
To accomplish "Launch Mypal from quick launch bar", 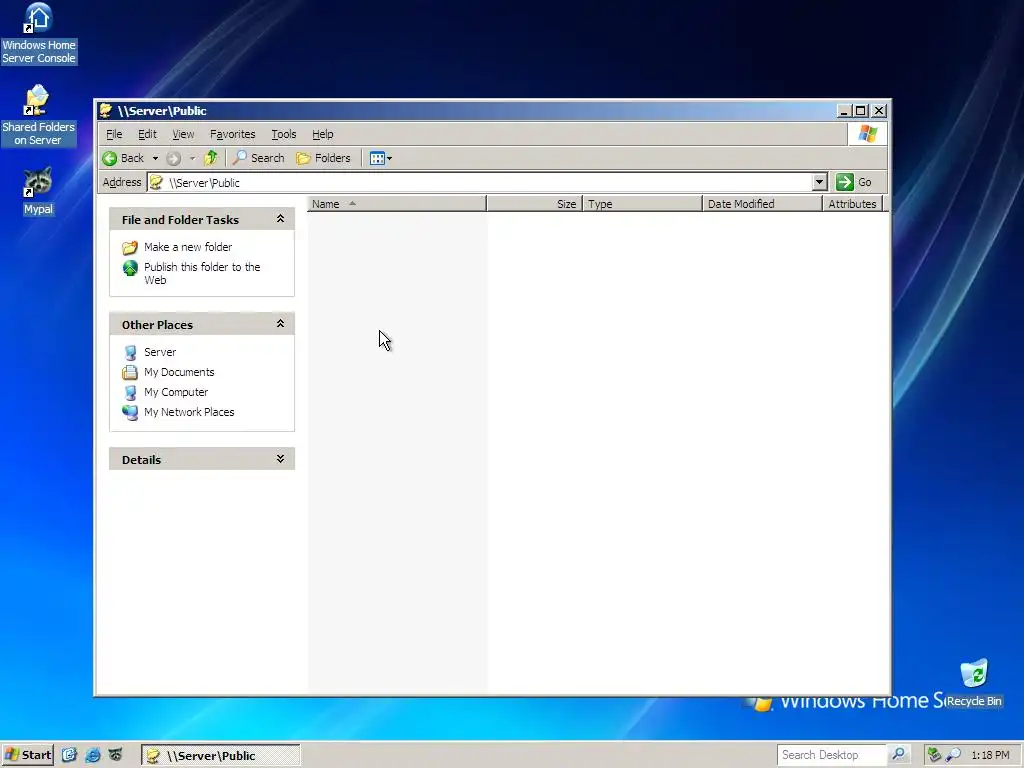I will 116,755.
